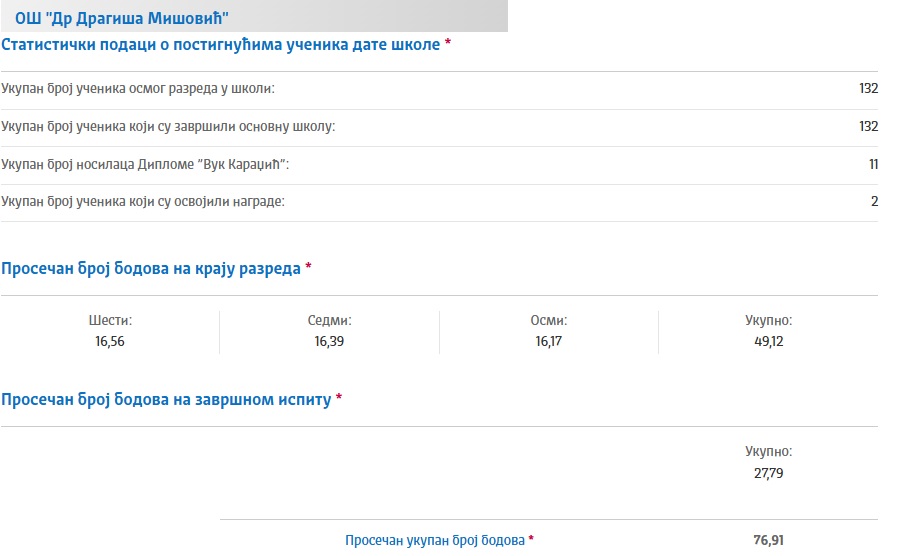Open the Просечан број бодова на крају разреда heading
Screen dimensions: 898x556
click(x=151, y=269)
